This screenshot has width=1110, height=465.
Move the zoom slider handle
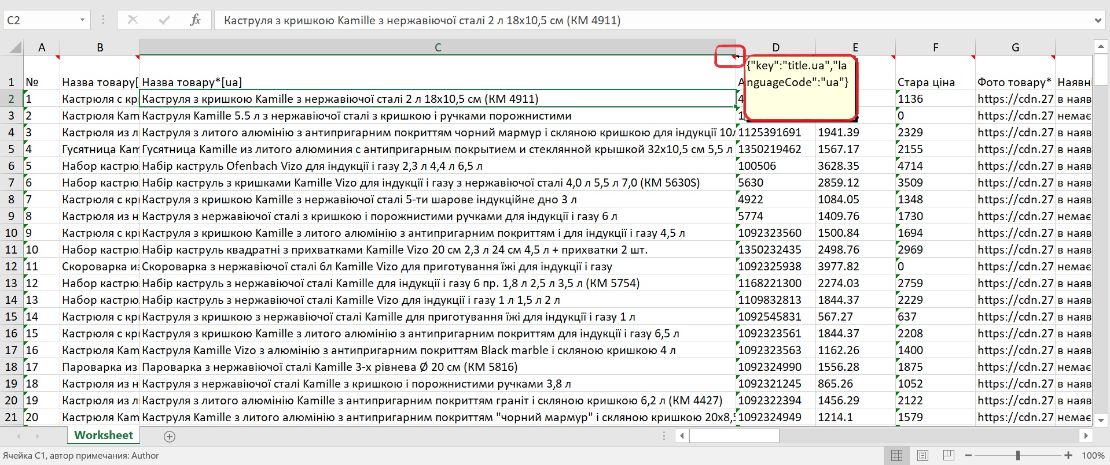tap(1018, 456)
